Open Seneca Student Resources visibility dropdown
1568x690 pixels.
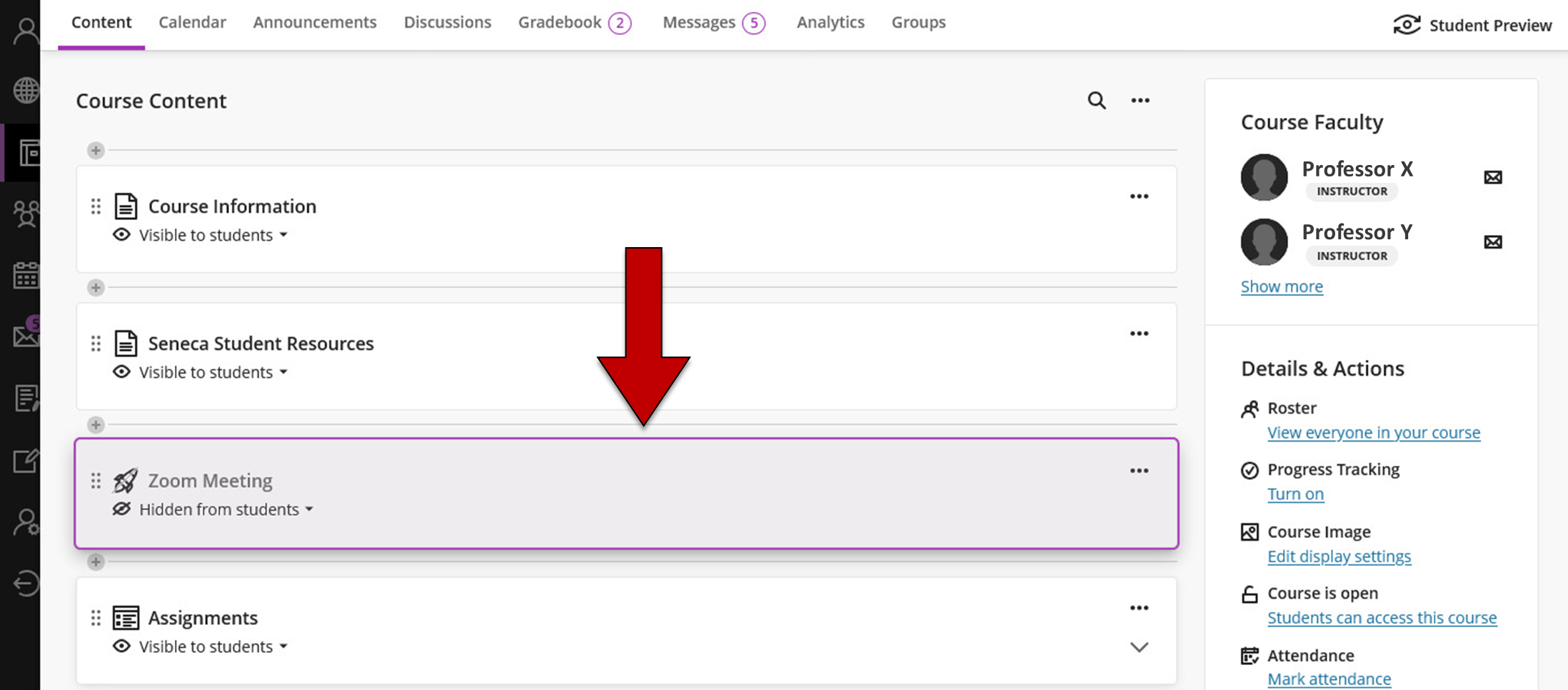click(213, 372)
